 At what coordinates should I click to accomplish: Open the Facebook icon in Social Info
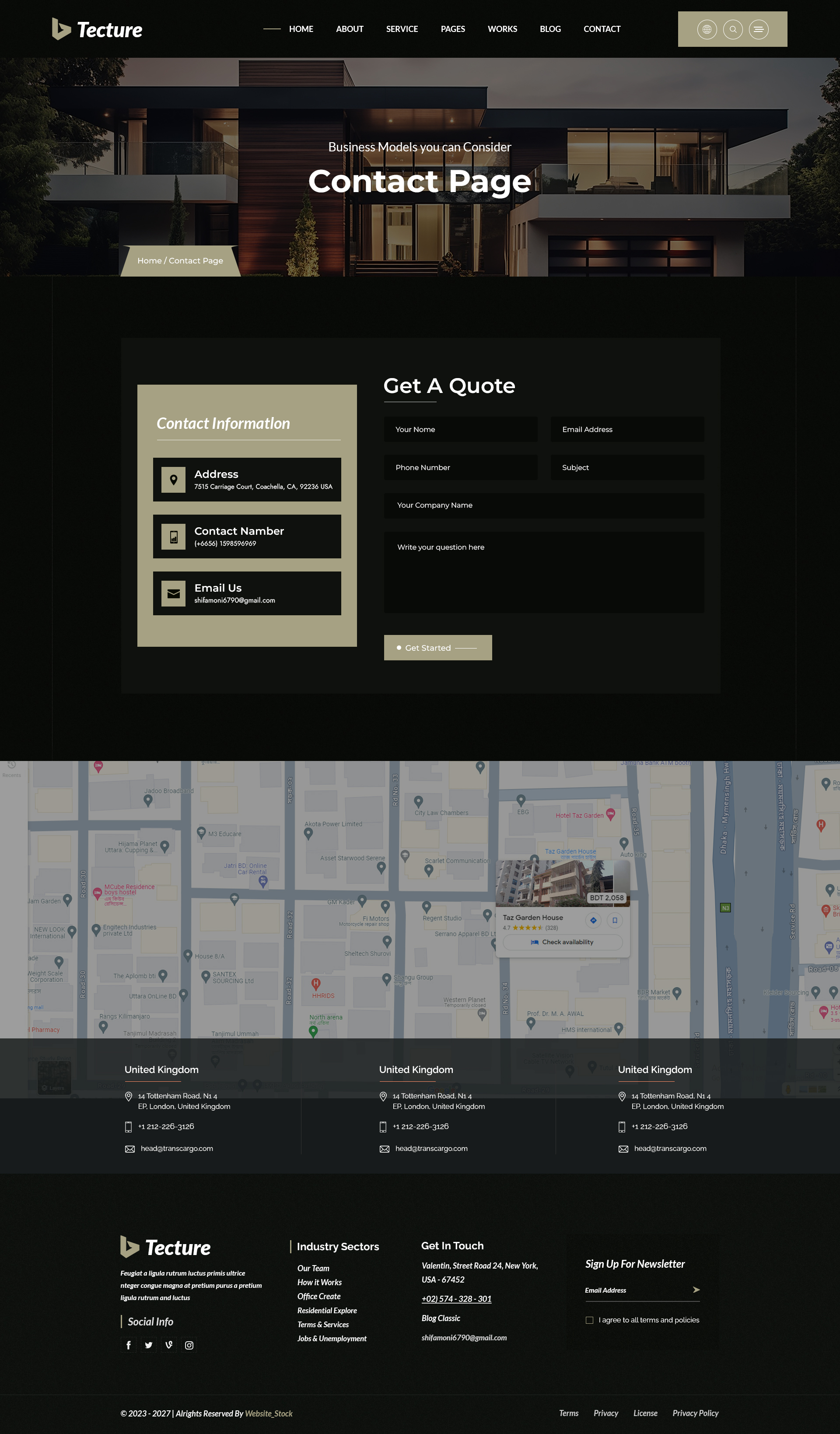(x=128, y=1345)
